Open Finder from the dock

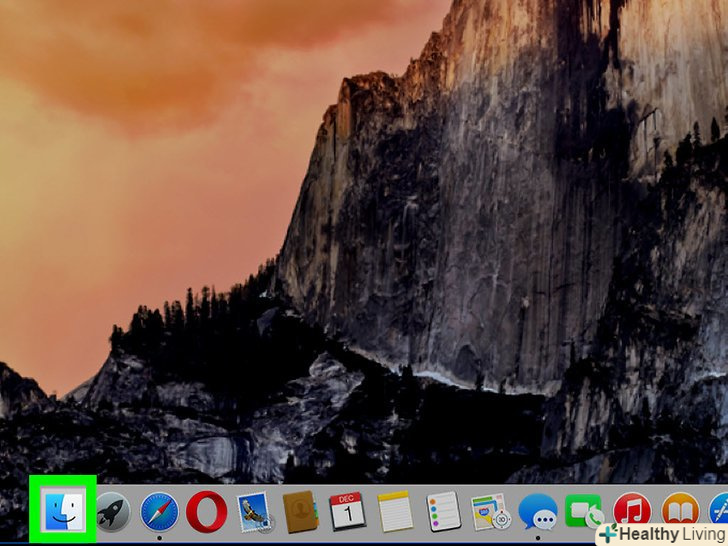pos(62,512)
